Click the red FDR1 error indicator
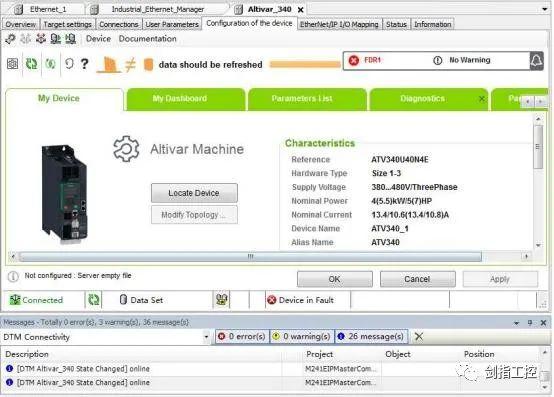Viewport: 554px width, 397px height. tap(365, 60)
